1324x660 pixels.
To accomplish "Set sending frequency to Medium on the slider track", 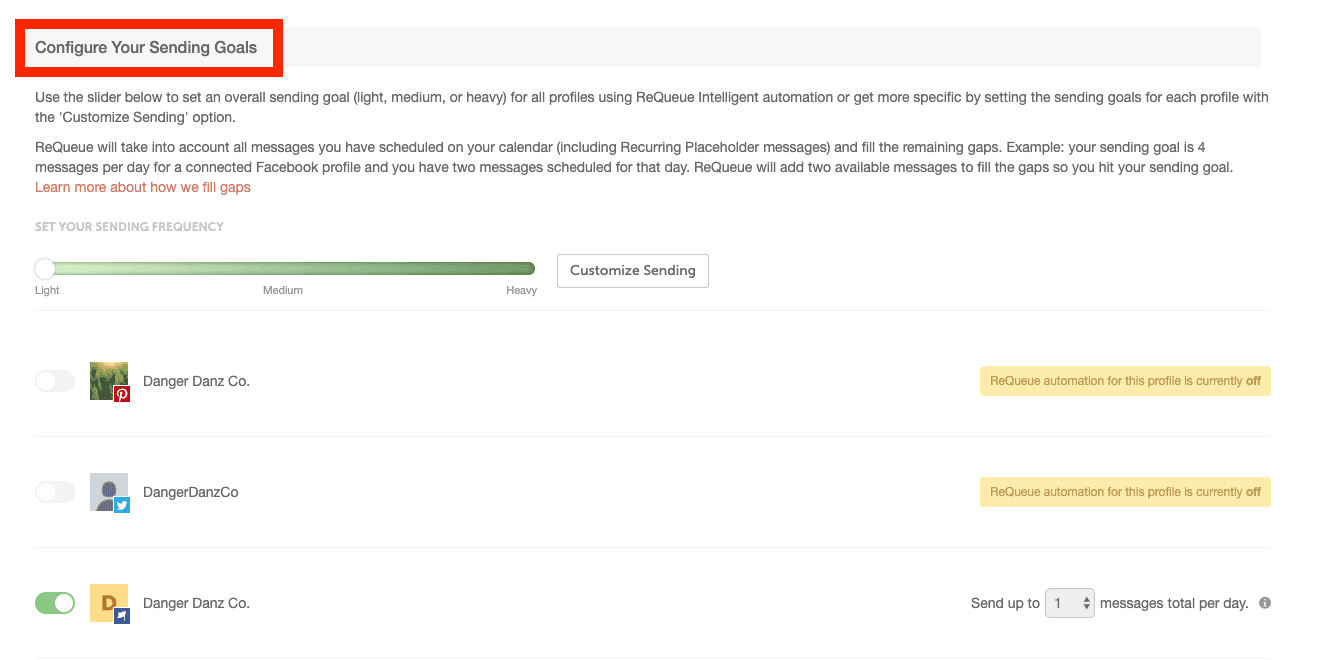I will coord(284,269).
